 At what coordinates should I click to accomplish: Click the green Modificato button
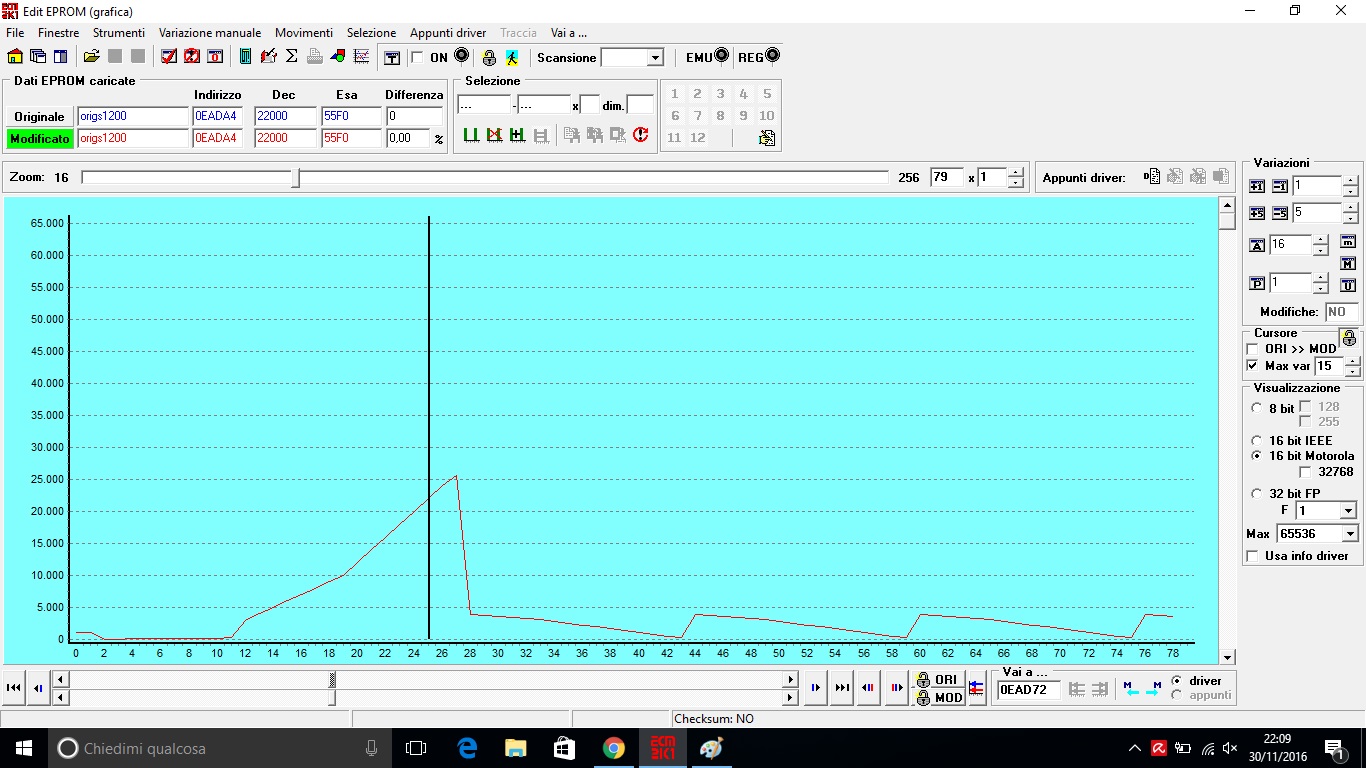40,139
